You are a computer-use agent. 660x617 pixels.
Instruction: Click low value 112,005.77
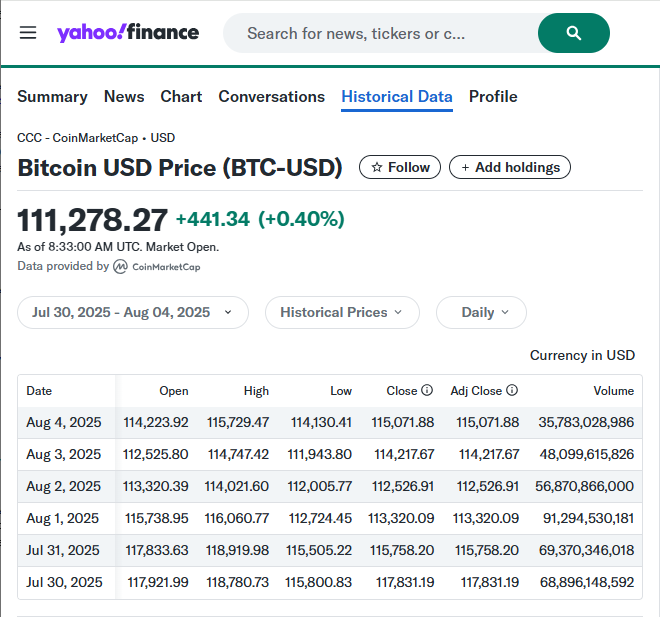(319, 486)
